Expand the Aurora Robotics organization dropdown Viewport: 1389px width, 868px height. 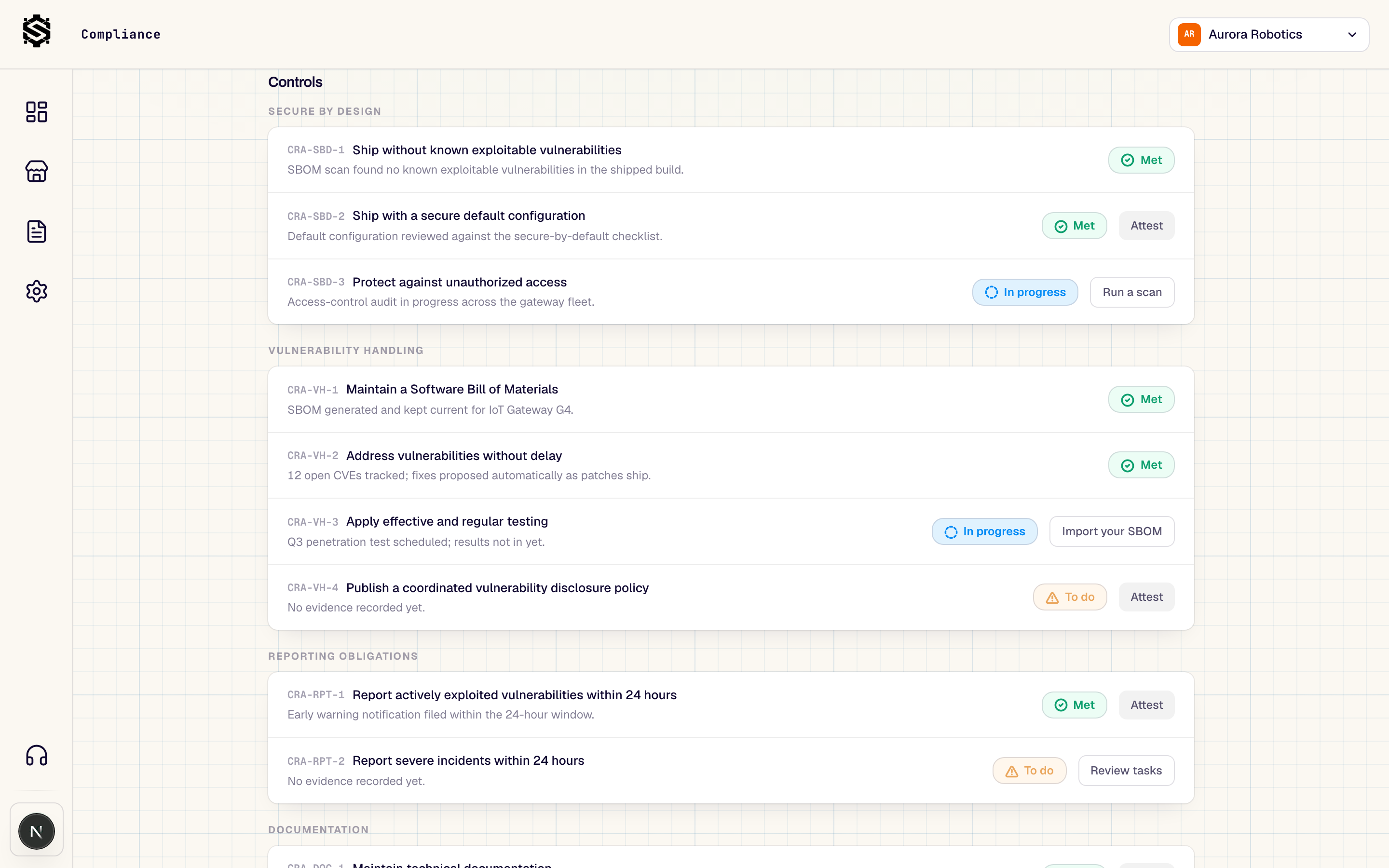tap(1268, 34)
